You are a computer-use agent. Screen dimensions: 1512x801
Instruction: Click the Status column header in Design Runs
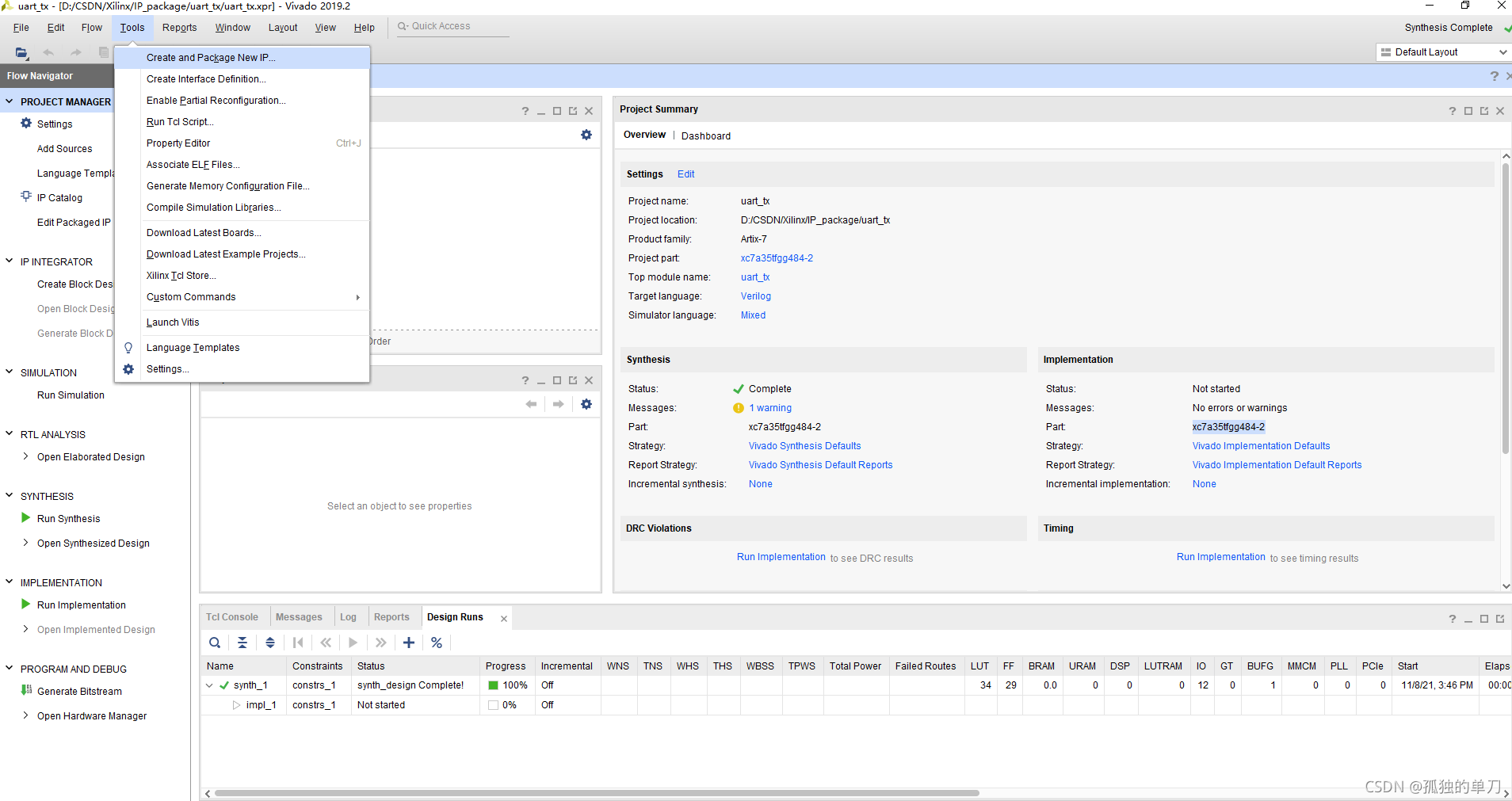pos(415,666)
